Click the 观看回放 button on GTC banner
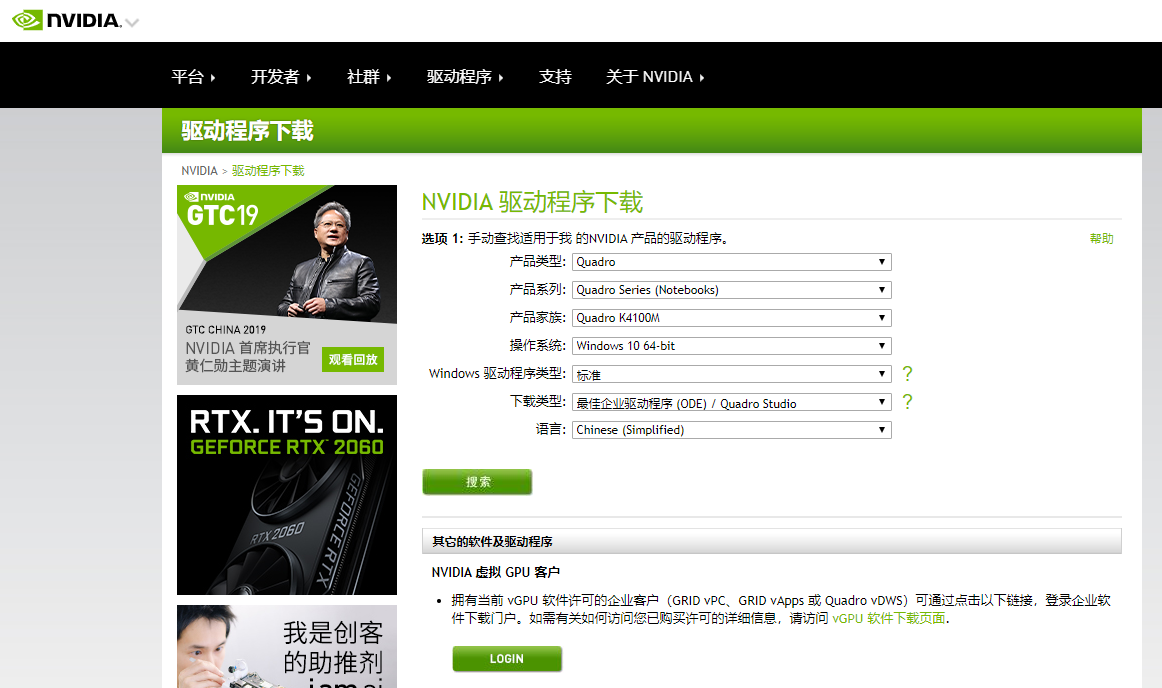Image resolution: width=1162 pixels, height=688 pixels. click(353, 360)
